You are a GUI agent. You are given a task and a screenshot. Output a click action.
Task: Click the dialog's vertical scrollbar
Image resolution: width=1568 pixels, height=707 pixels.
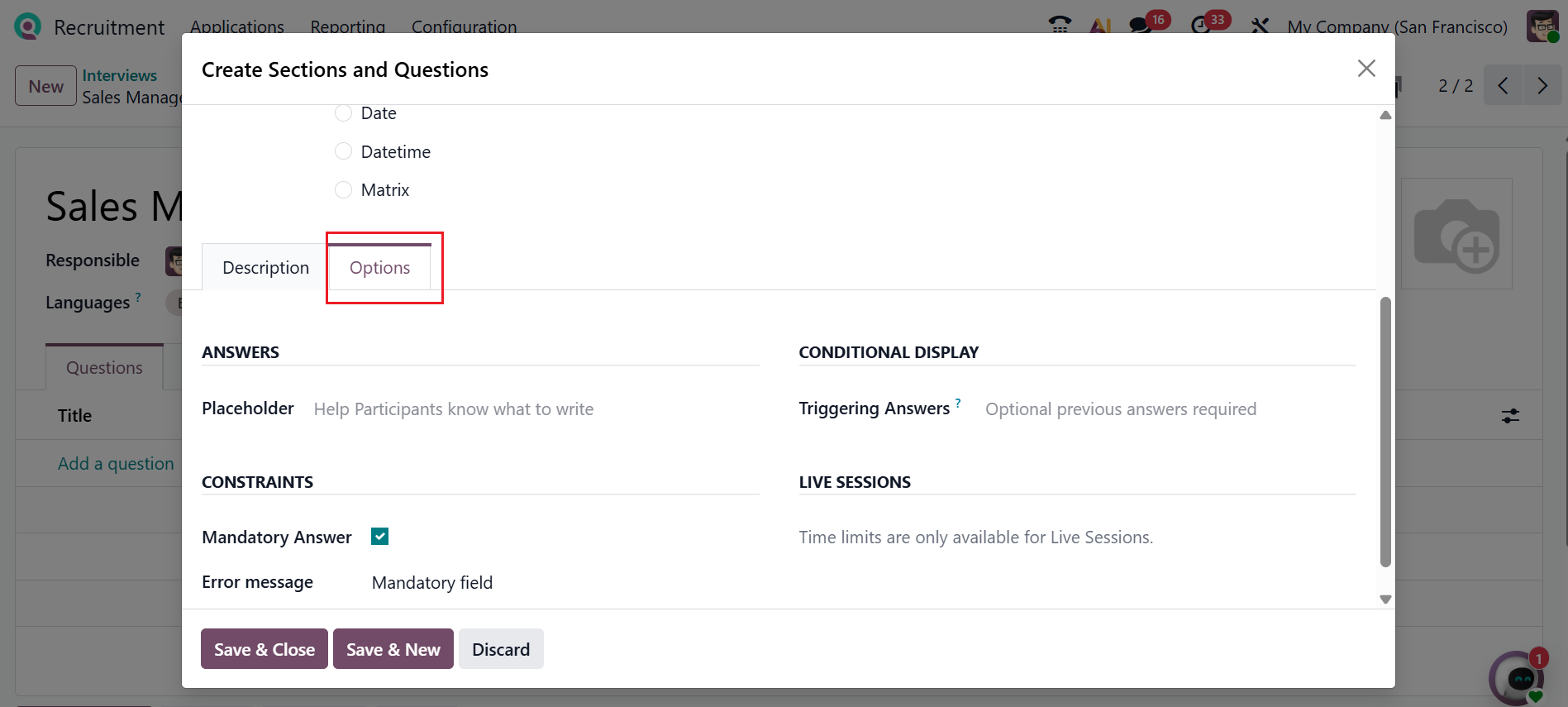[x=1385, y=430]
